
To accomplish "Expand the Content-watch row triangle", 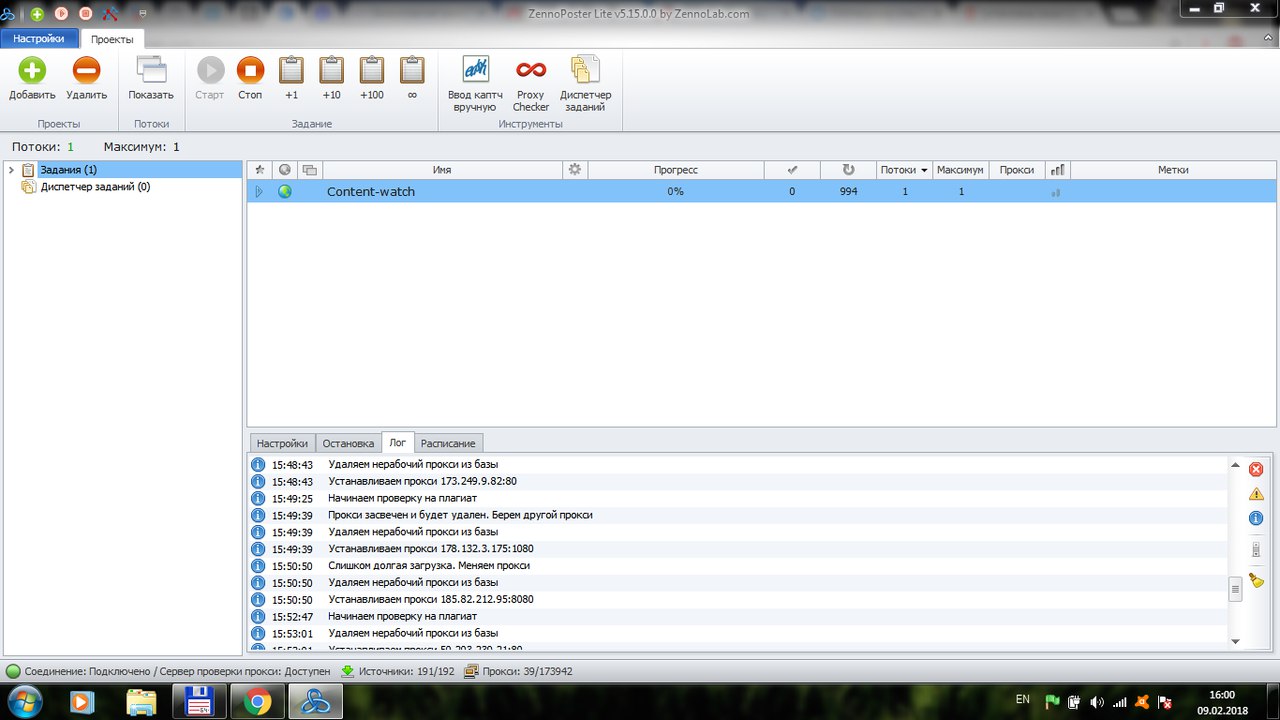I will click(x=259, y=191).
